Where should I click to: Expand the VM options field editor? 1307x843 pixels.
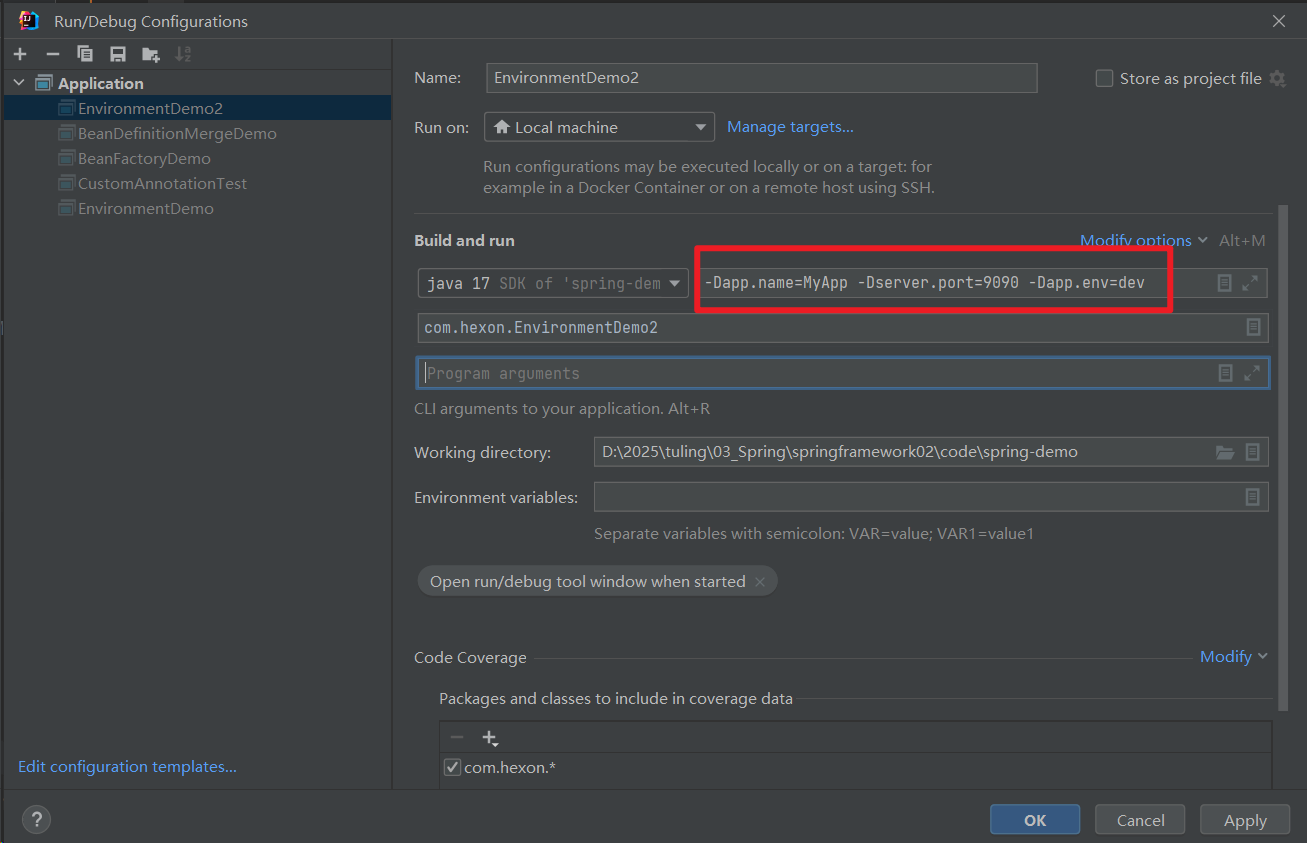click(1250, 283)
